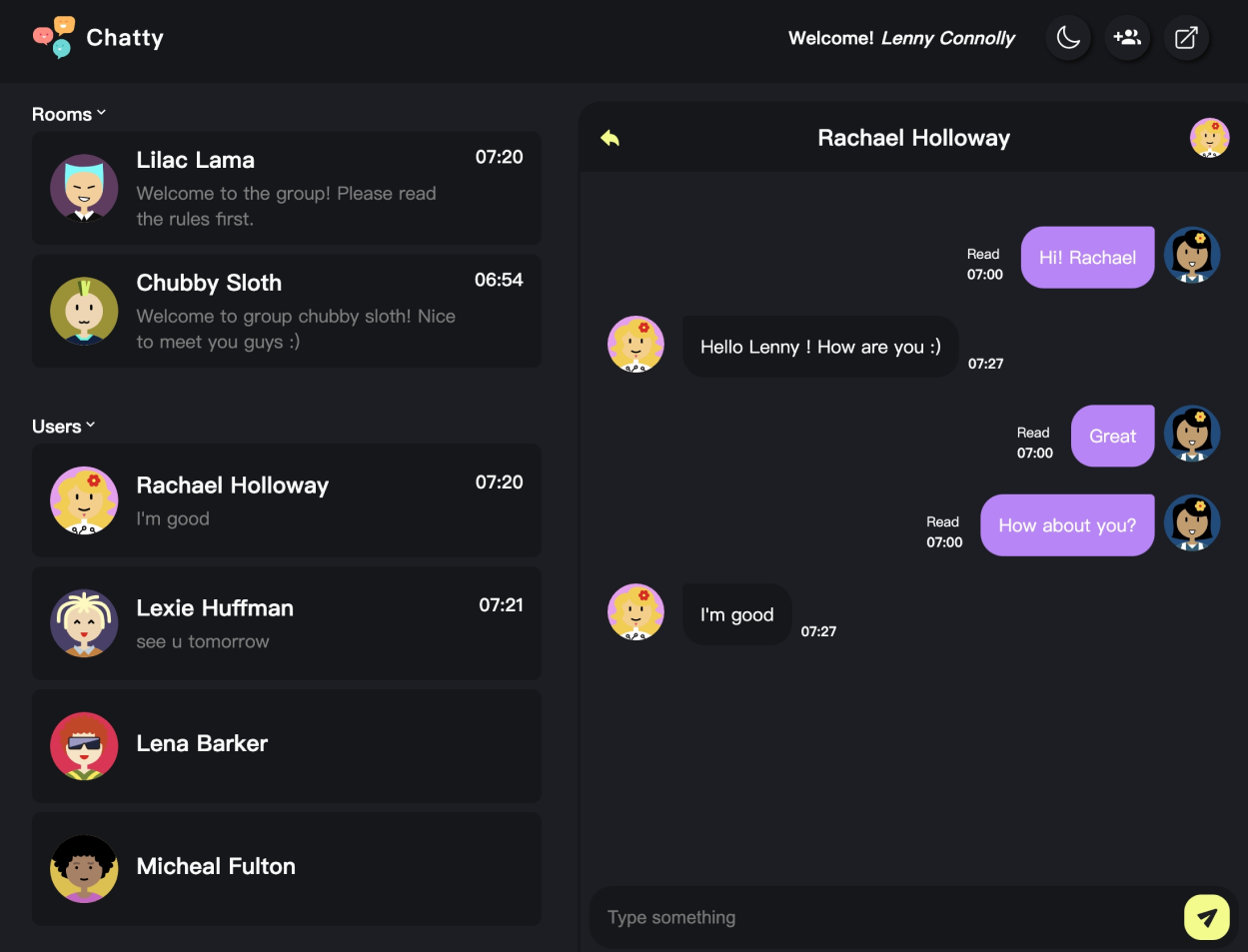
Task: Send message with paper plane button
Action: 1207,917
